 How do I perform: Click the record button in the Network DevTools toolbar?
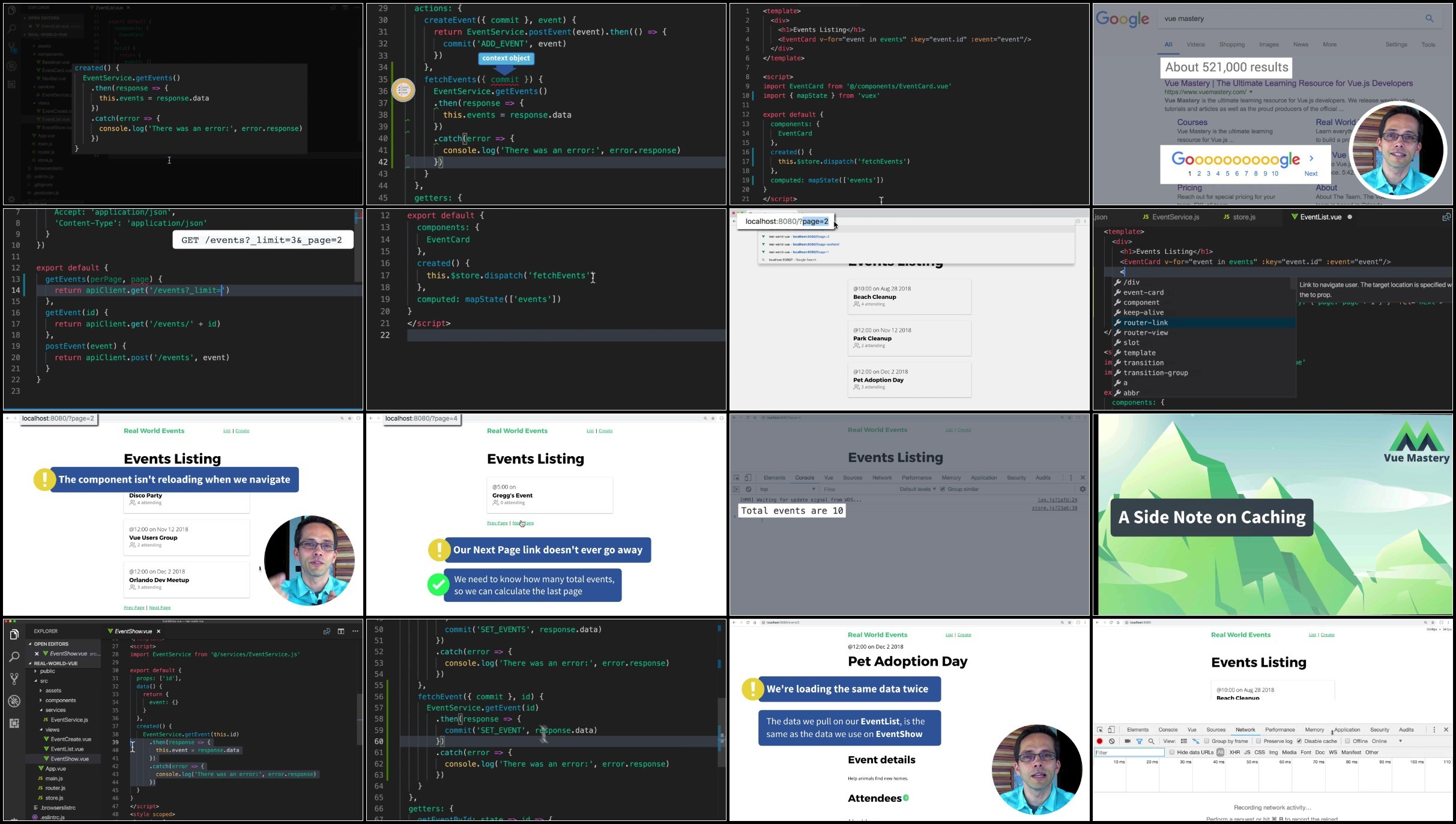tap(1099, 741)
